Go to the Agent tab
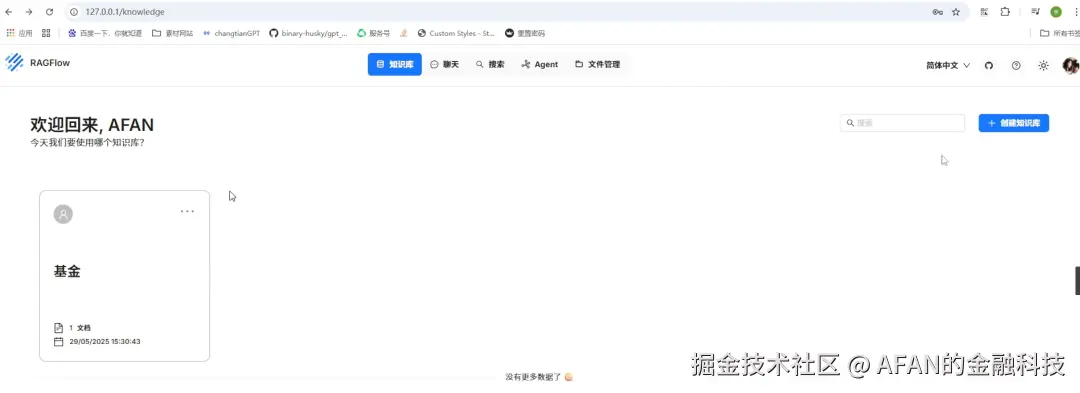The height and width of the screenshot is (393, 1080). click(540, 64)
